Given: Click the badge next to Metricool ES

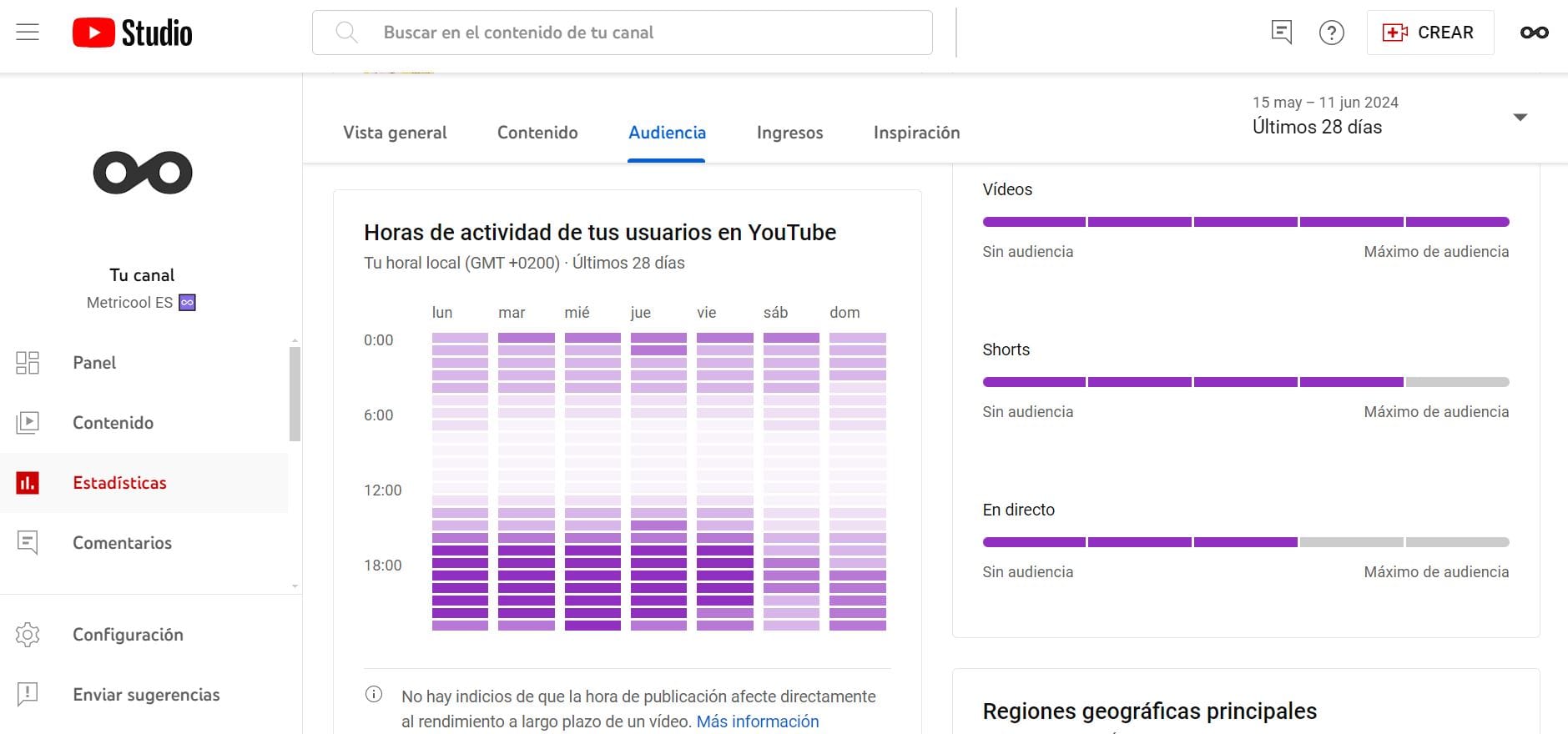Looking at the screenshot, I should pyautogui.click(x=188, y=303).
